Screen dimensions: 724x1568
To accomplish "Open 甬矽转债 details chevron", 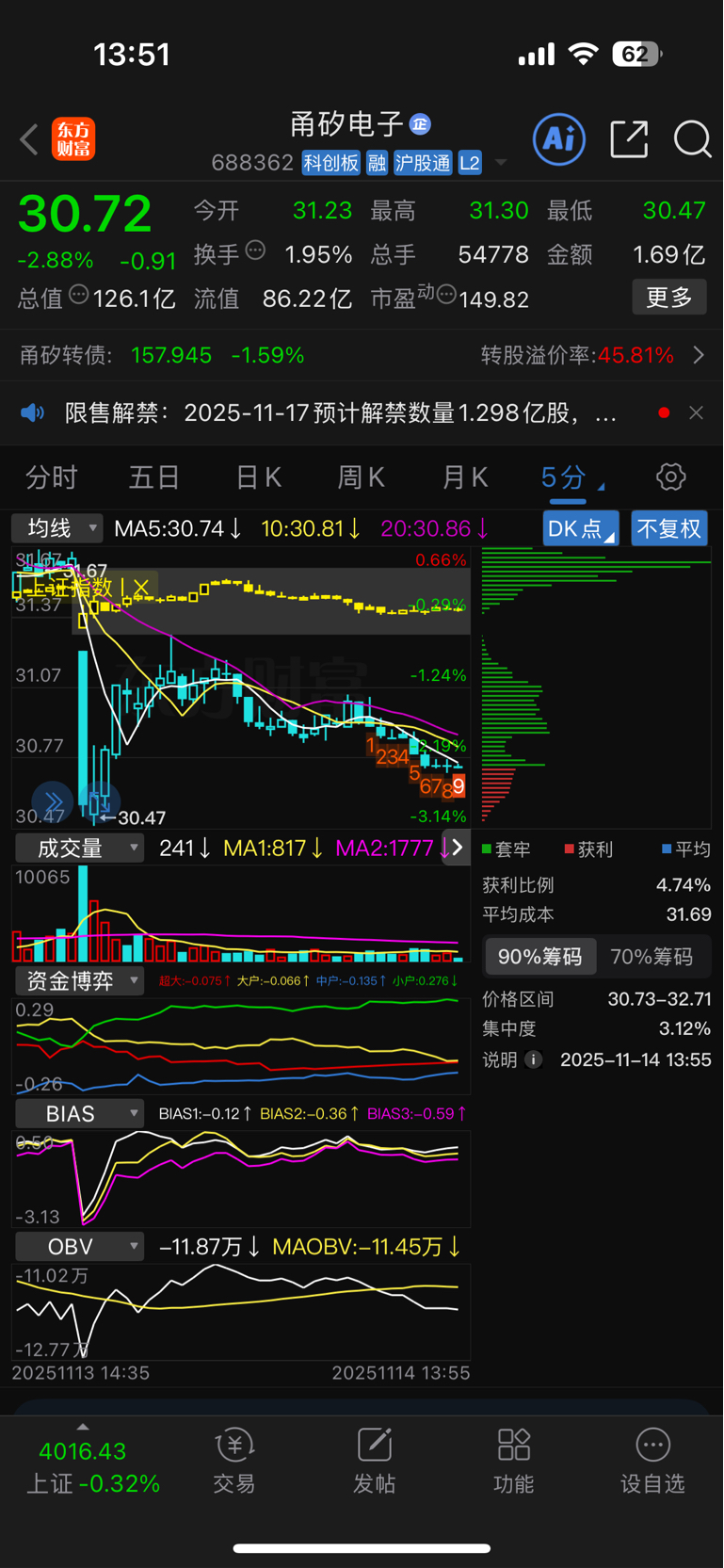I will (699, 355).
